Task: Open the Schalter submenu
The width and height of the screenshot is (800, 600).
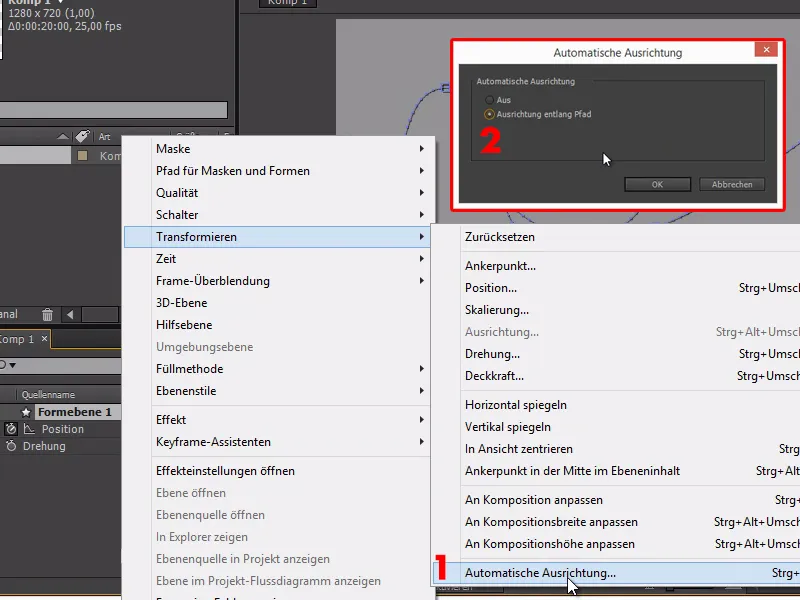Action: (x=278, y=214)
